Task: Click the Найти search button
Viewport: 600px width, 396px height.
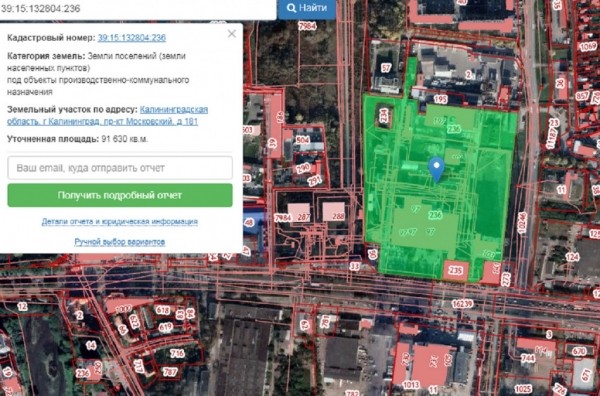Action: click(x=307, y=8)
